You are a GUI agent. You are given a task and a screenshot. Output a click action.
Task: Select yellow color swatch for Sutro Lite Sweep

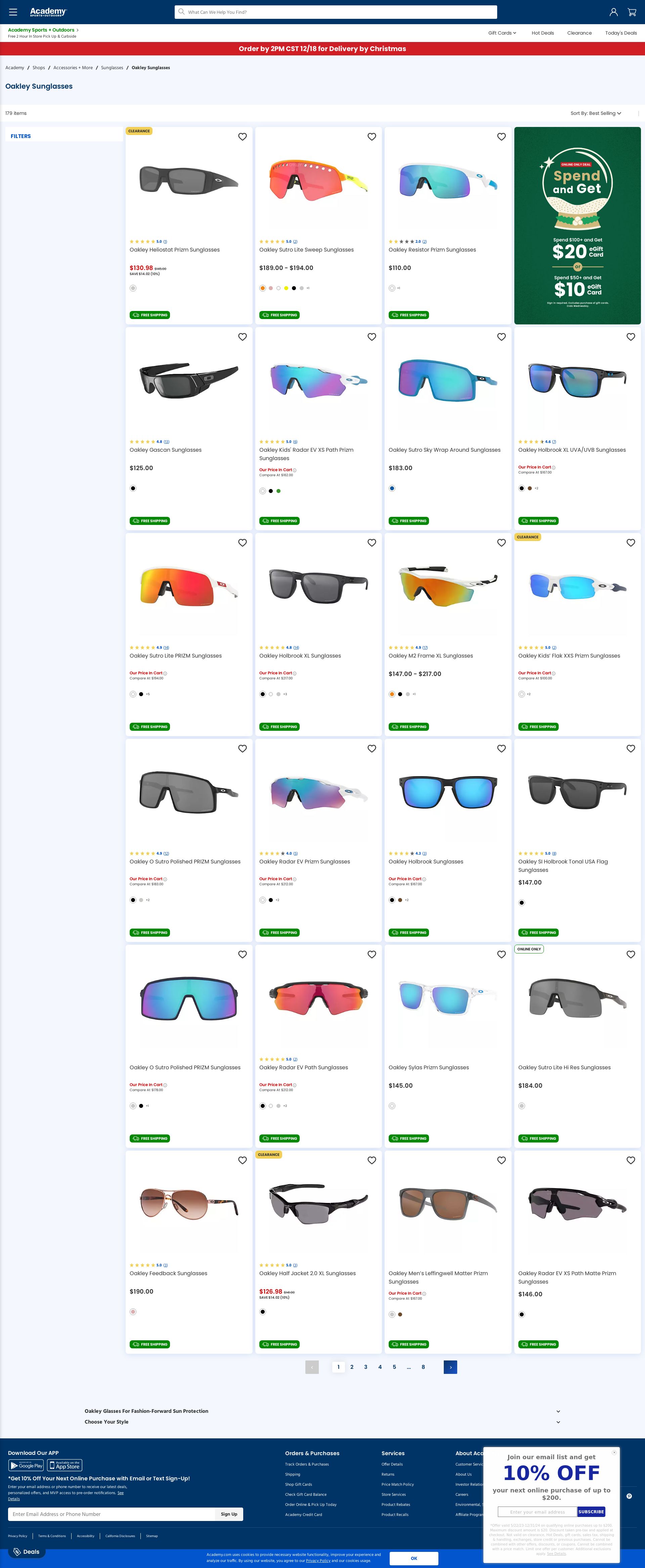(x=286, y=288)
